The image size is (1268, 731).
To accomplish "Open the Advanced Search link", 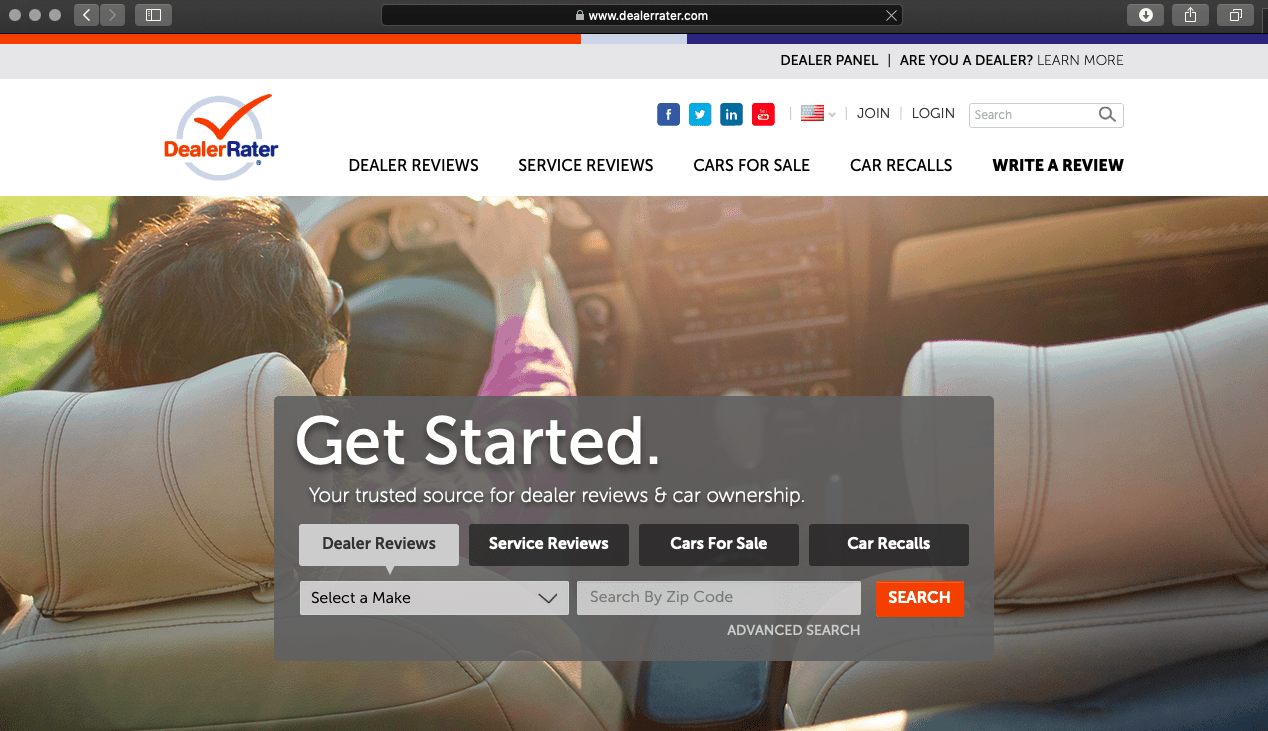I will [x=793, y=630].
